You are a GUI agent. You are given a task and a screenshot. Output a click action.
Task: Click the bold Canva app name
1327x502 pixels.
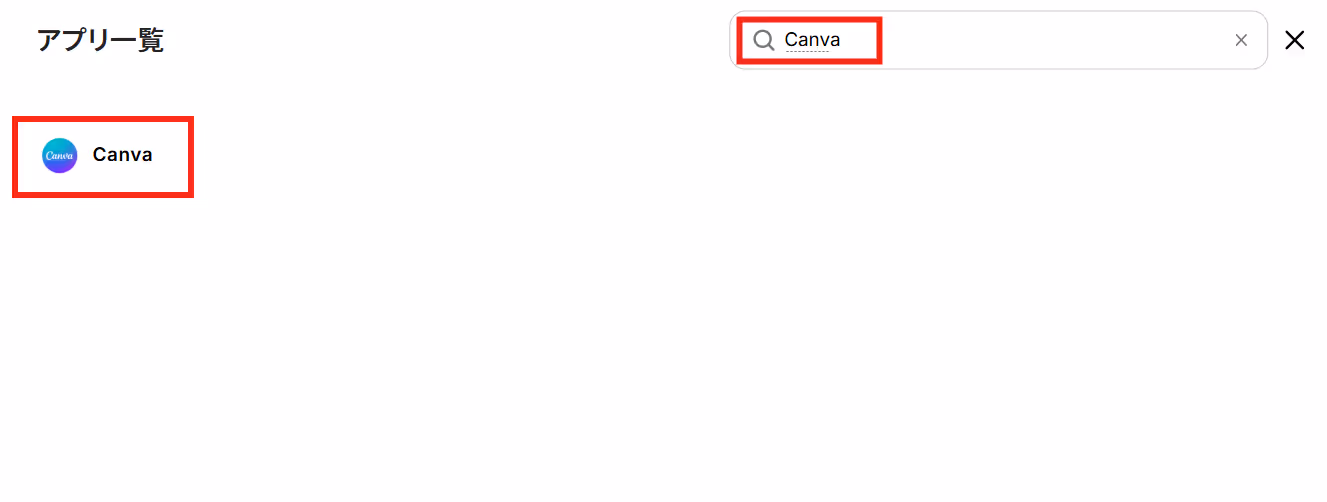123,155
